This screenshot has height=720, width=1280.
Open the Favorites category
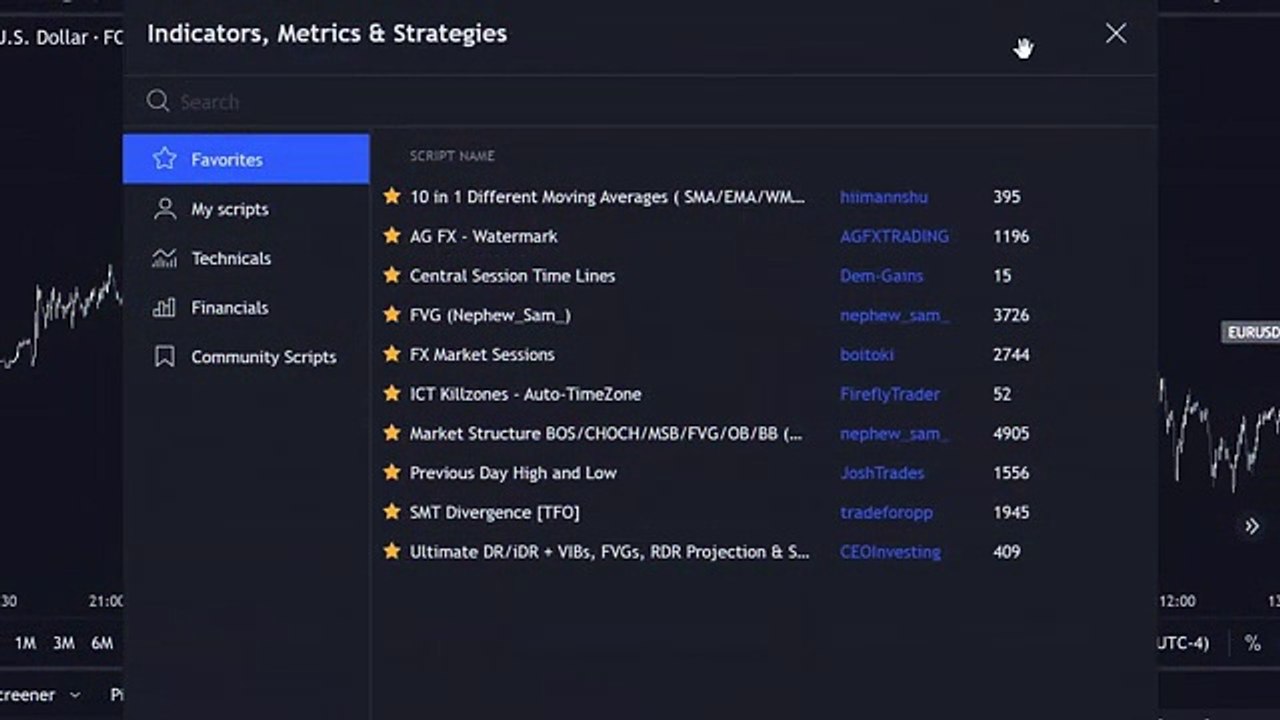pyautogui.click(x=246, y=159)
